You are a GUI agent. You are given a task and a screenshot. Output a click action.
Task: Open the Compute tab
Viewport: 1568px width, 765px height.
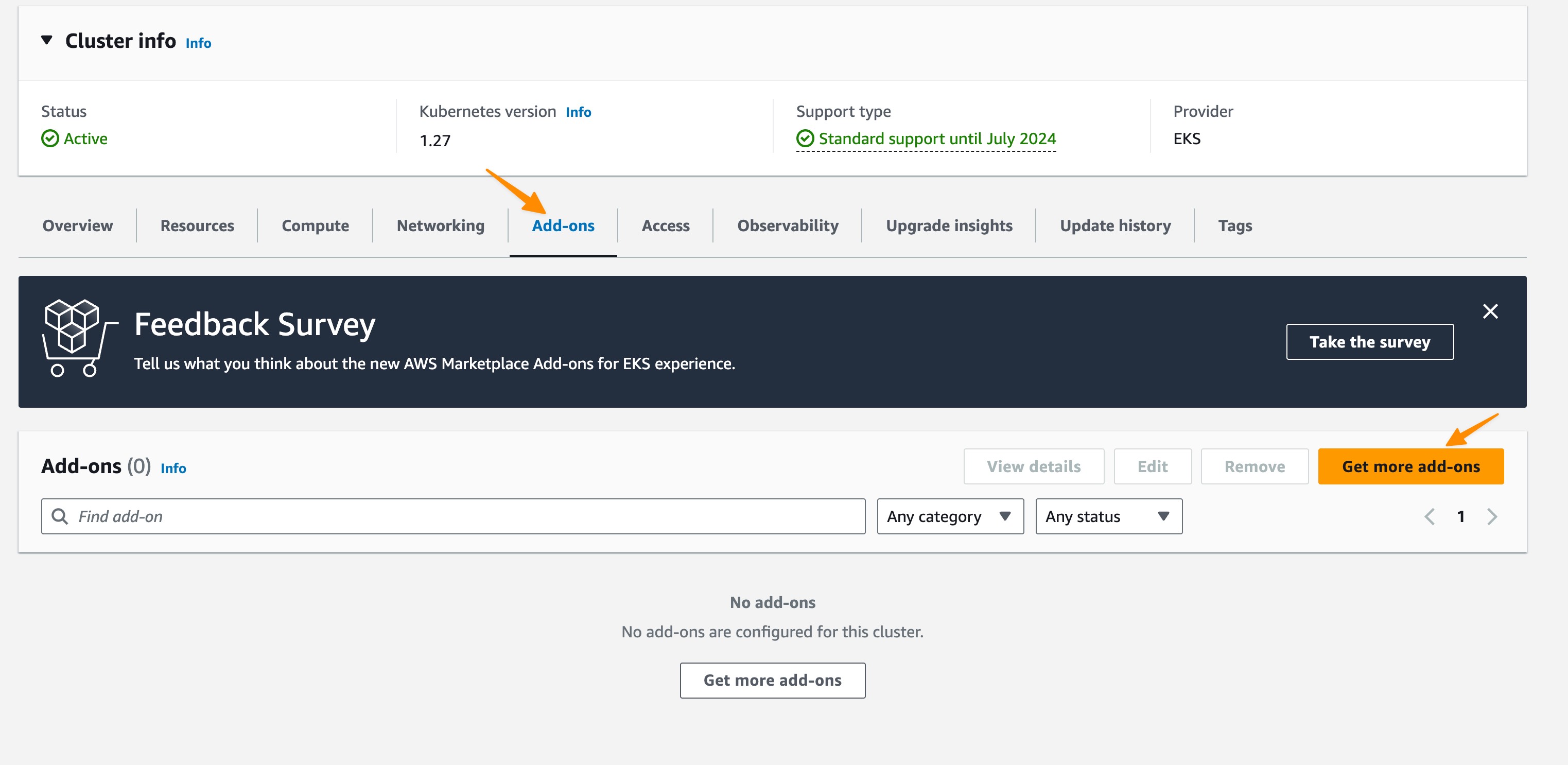(x=316, y=226)
